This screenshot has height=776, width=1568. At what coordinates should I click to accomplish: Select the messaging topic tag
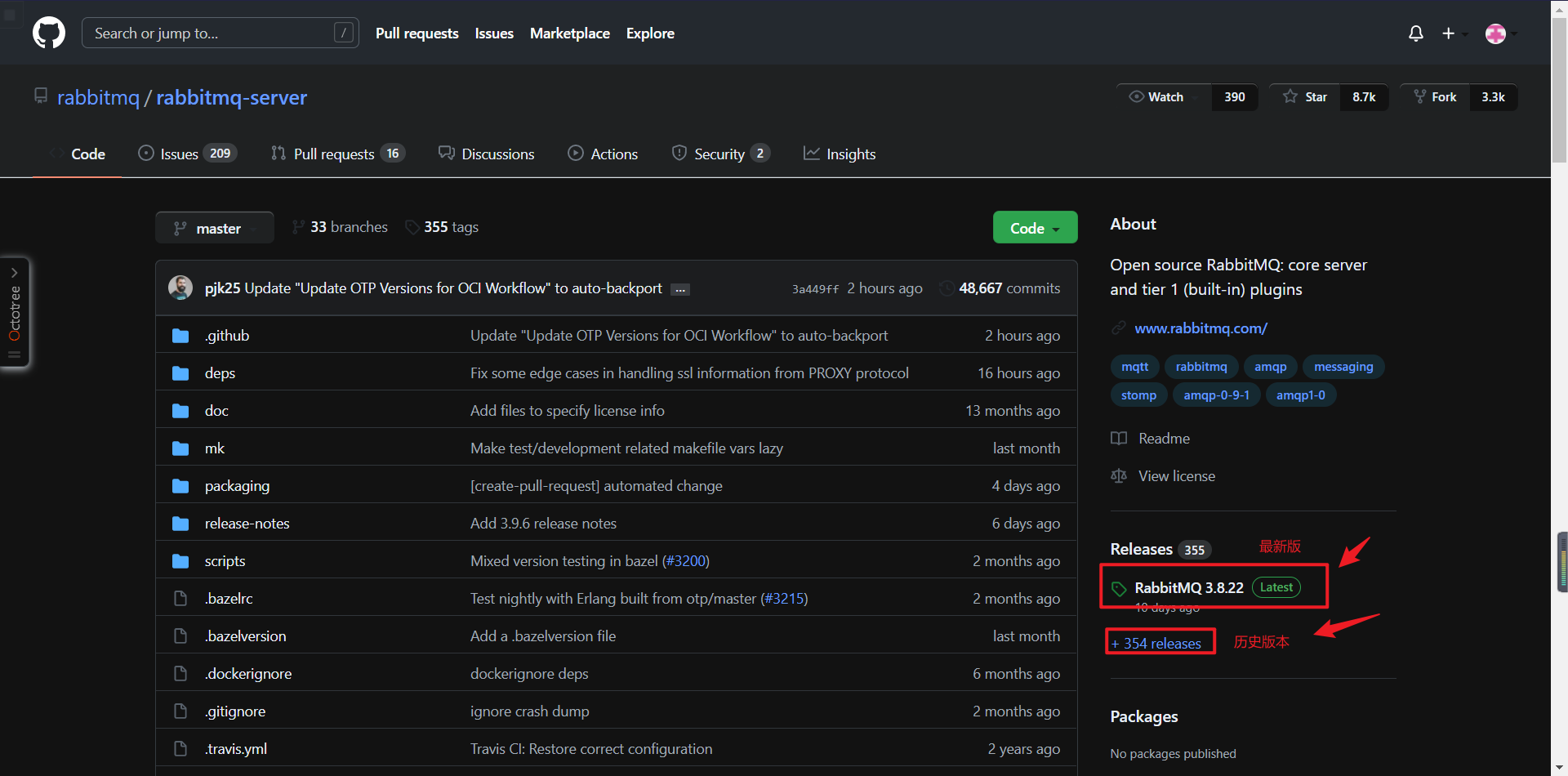[x=1343, y=367]
